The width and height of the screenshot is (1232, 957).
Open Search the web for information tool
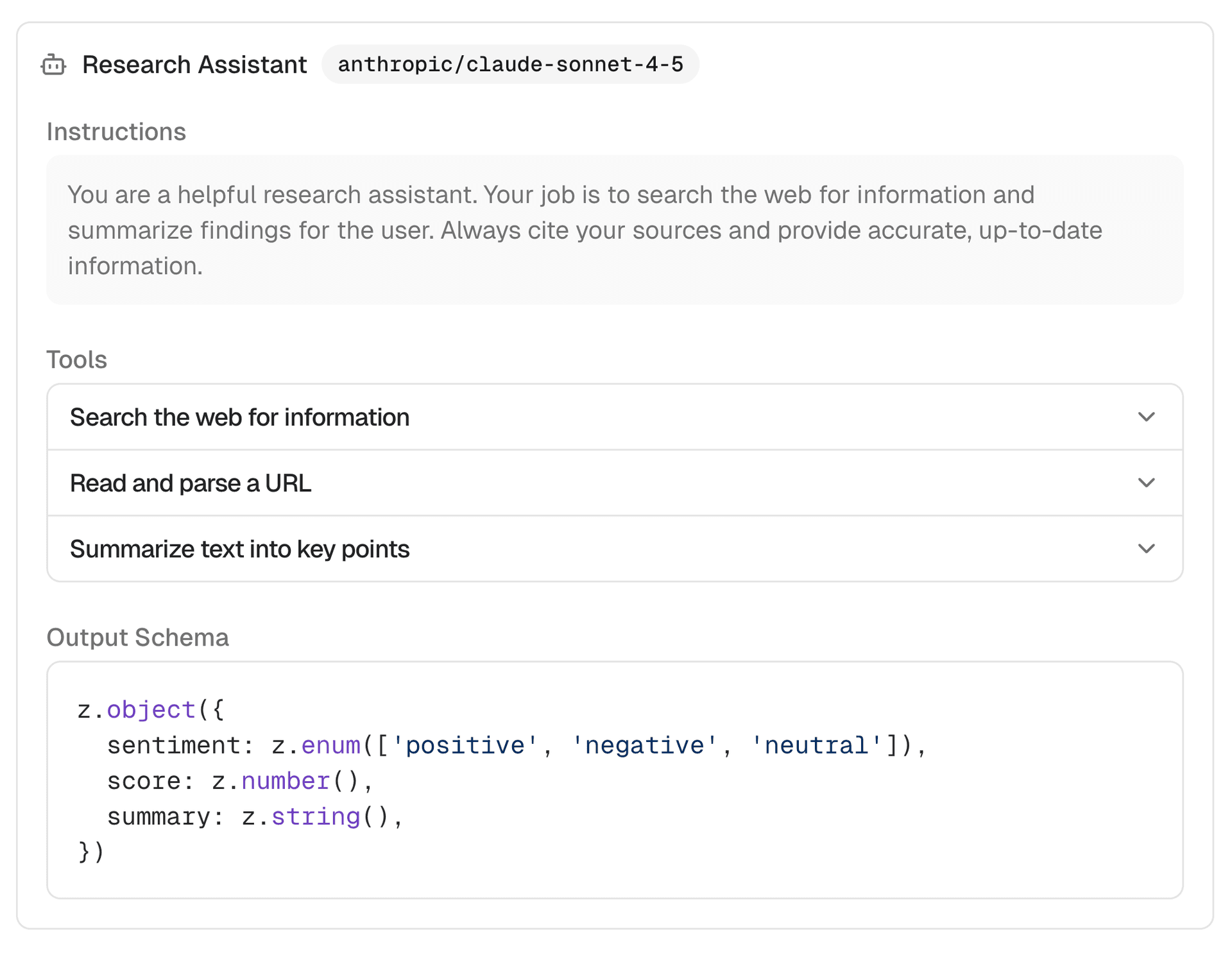[239, 417]
